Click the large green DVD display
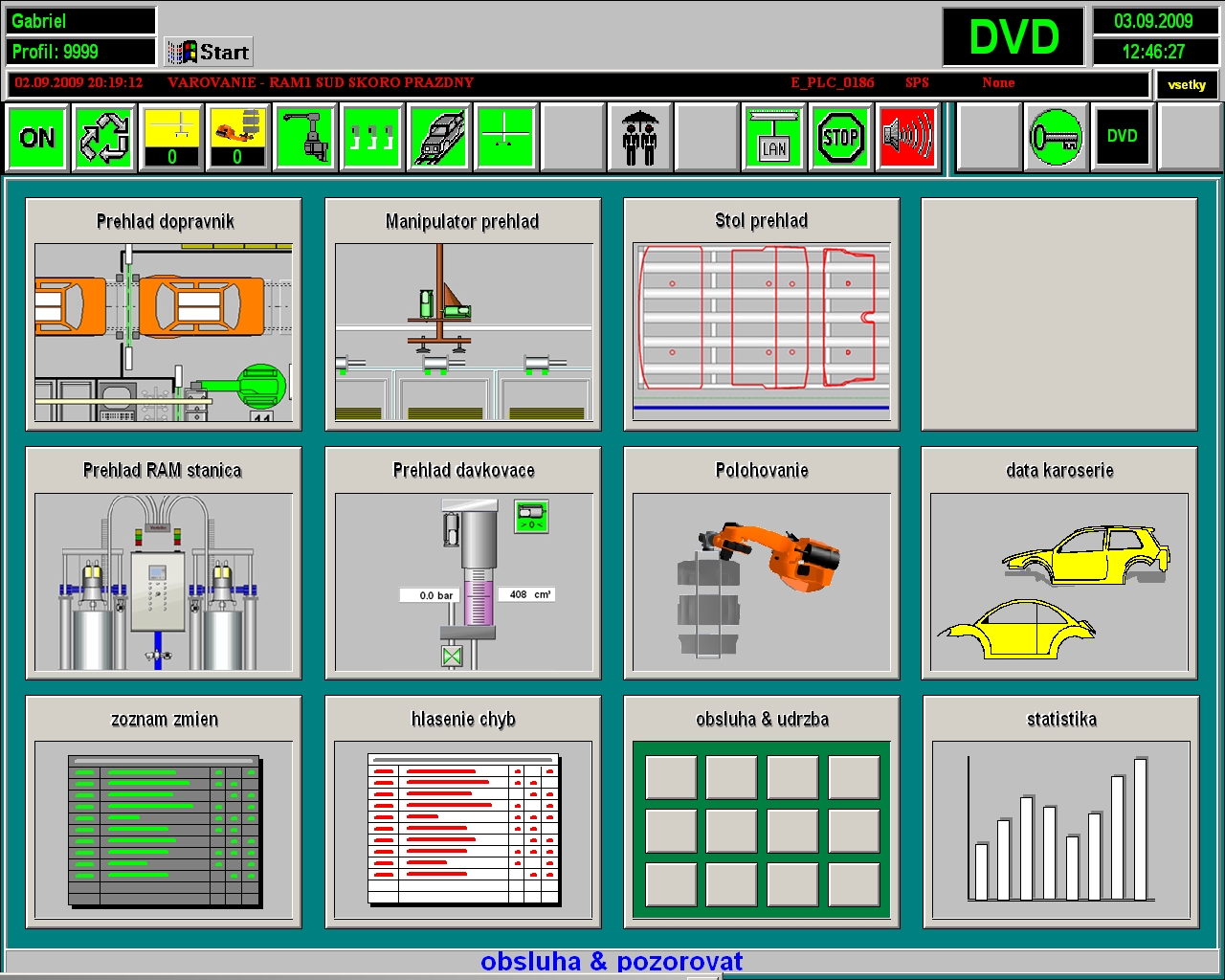 coord(1013,37)
